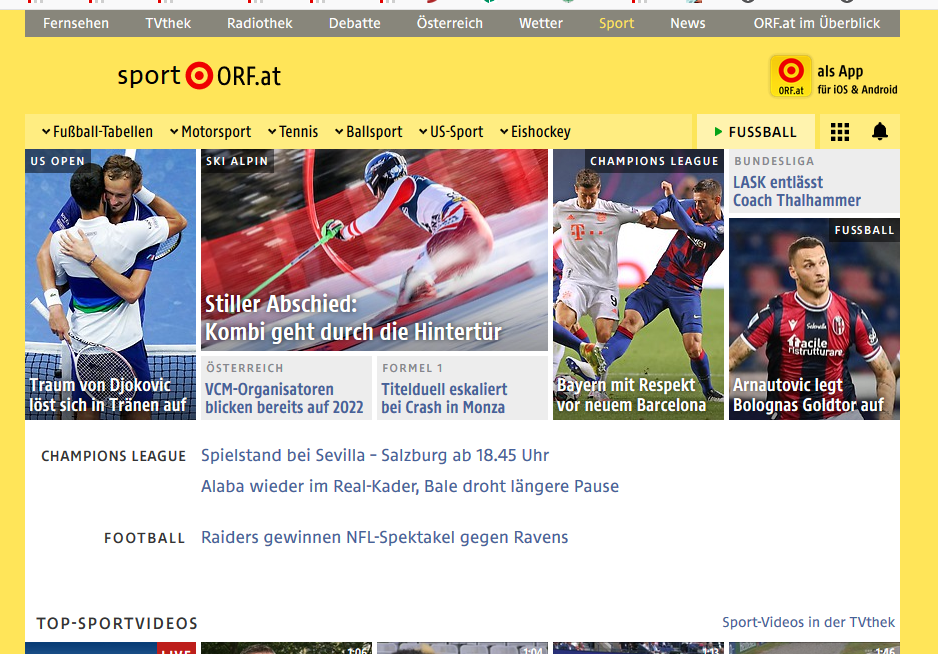This screenshot has height=654, width=938.
Task: Click the SKI ALPIN category tag
Action: coord(237,161)
